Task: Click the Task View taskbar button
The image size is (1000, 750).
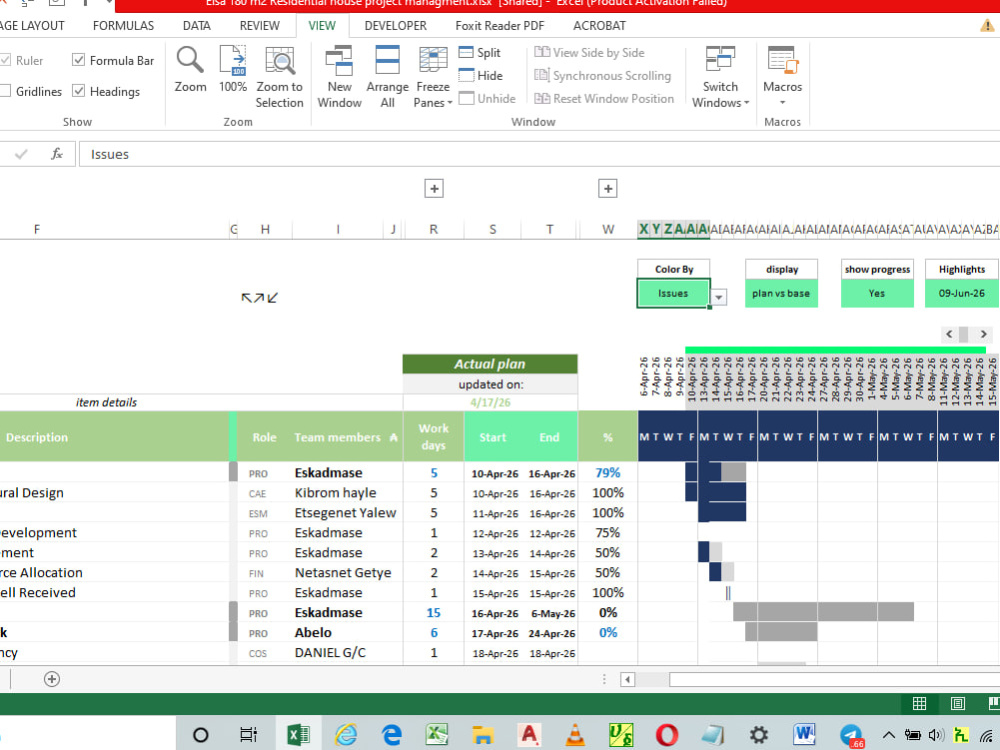Action: pyautogui.click(x=248, y=735)
